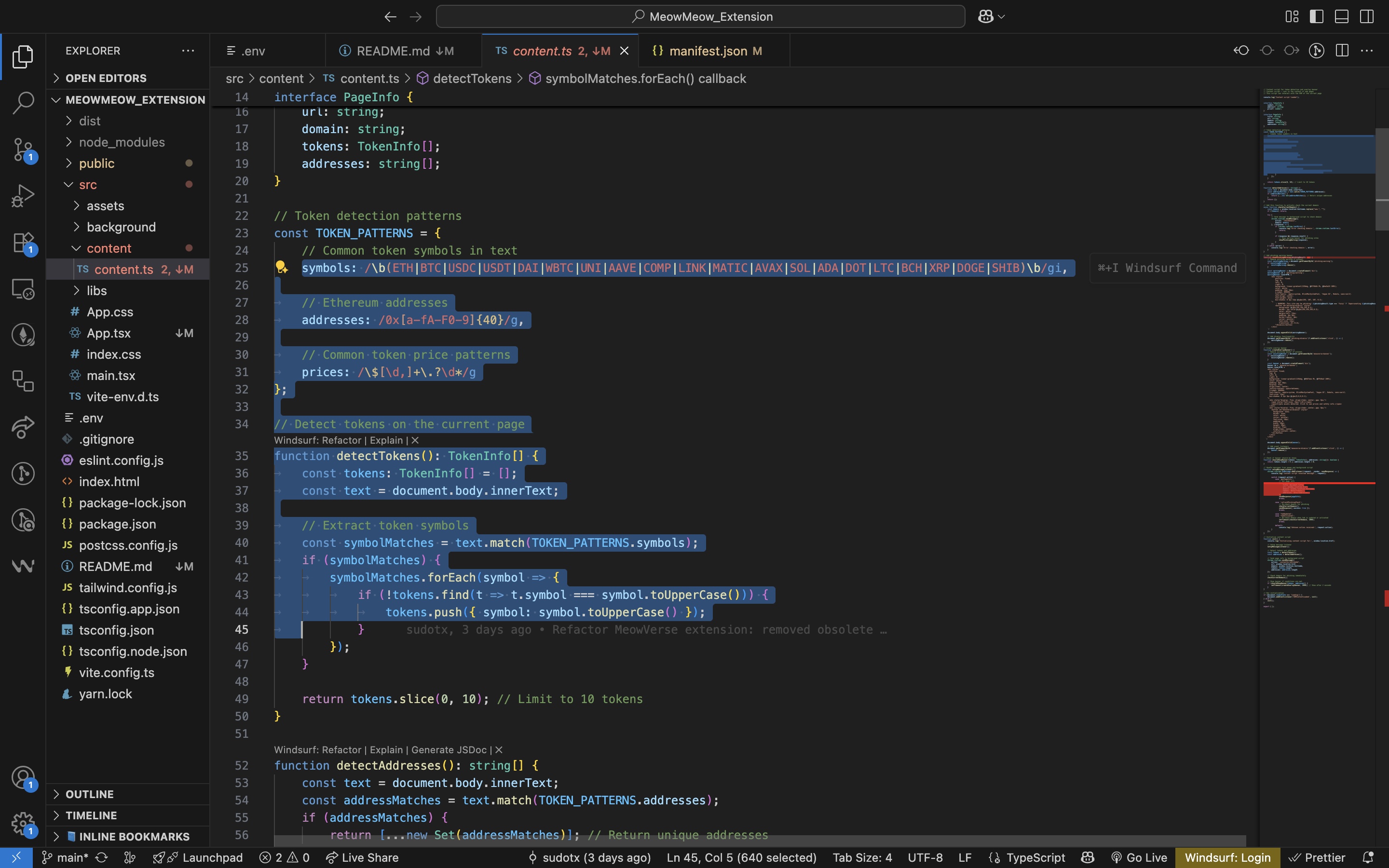Expand the OUTLINE section

coord(90,794)
